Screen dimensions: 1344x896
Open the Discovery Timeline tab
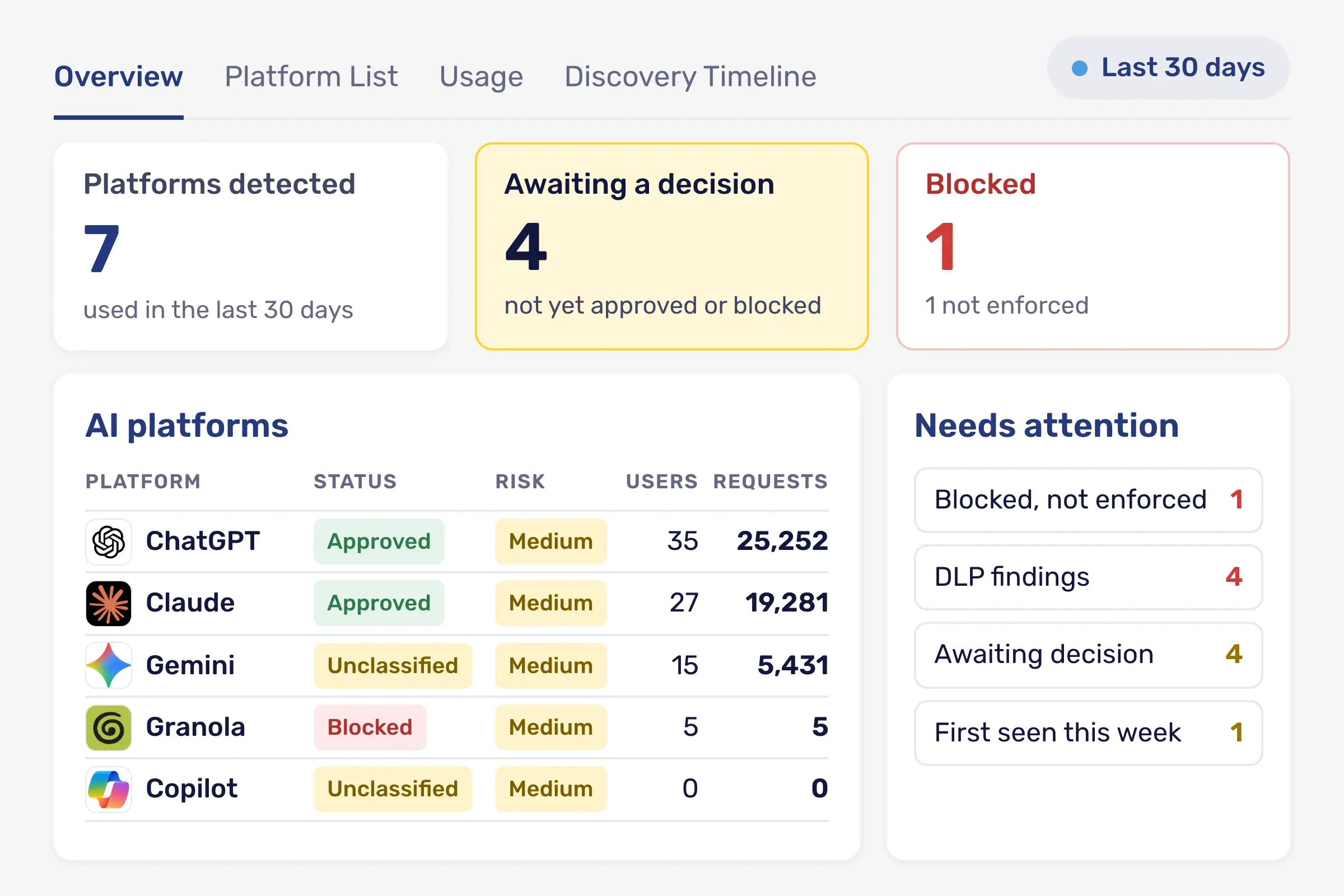coord(690,77)
